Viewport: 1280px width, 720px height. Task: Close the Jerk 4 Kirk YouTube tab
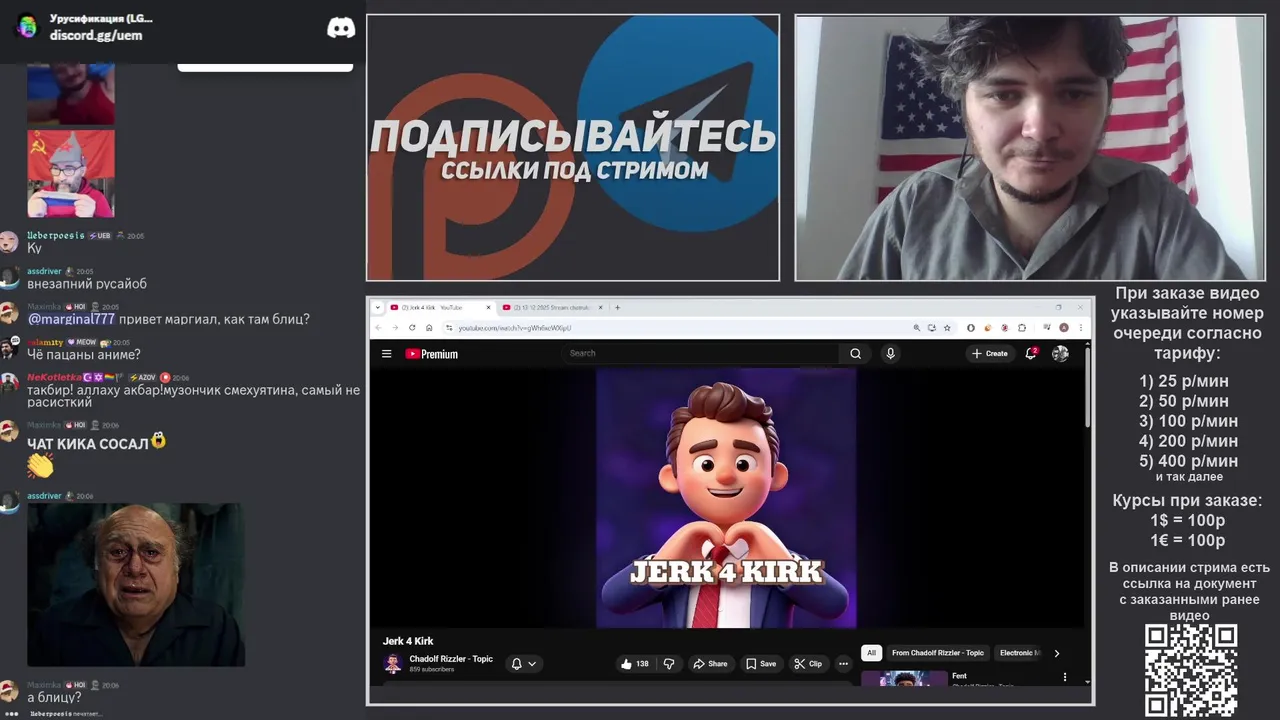point(489,307)
